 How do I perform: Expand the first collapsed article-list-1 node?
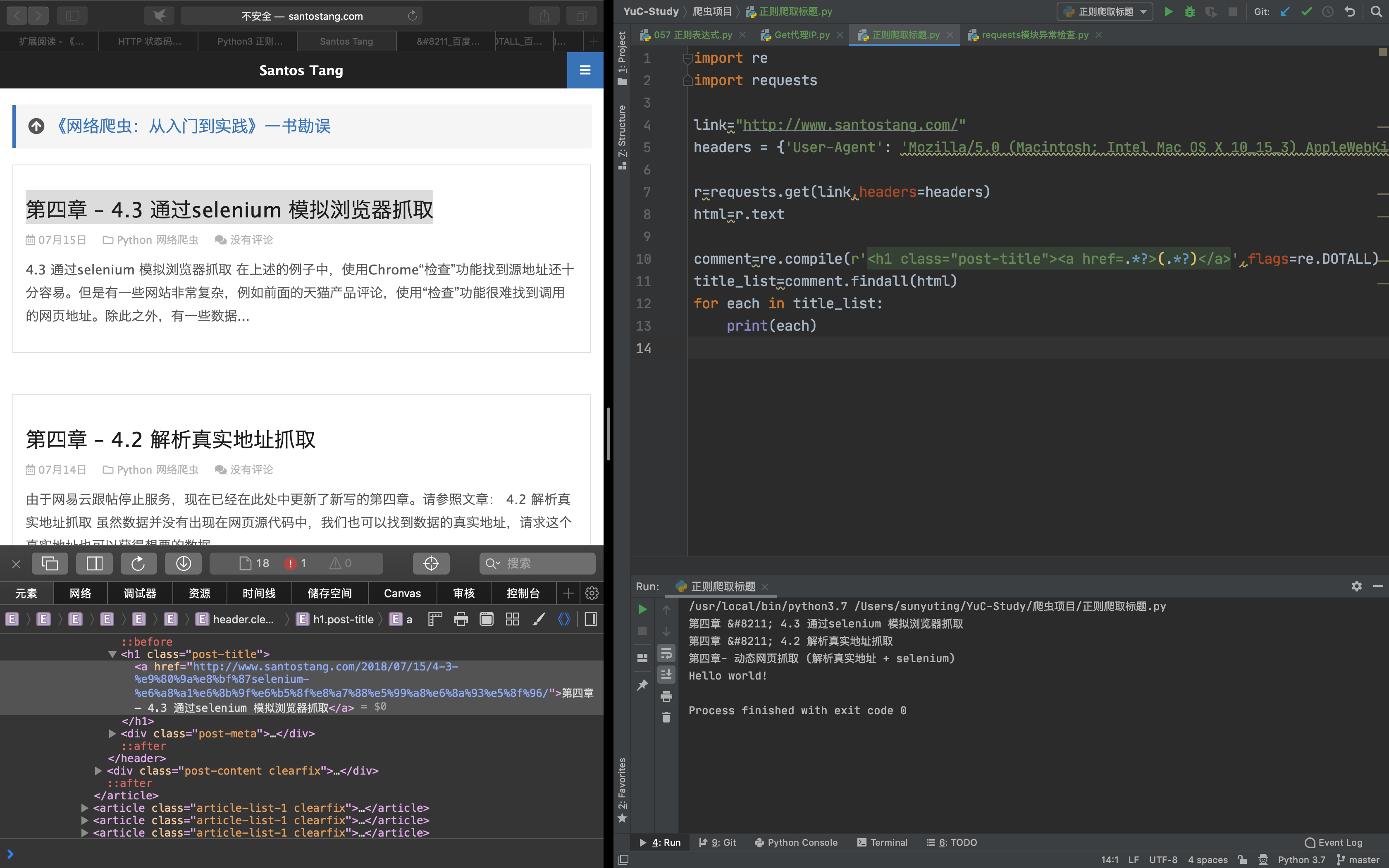(x=85, y=808)
